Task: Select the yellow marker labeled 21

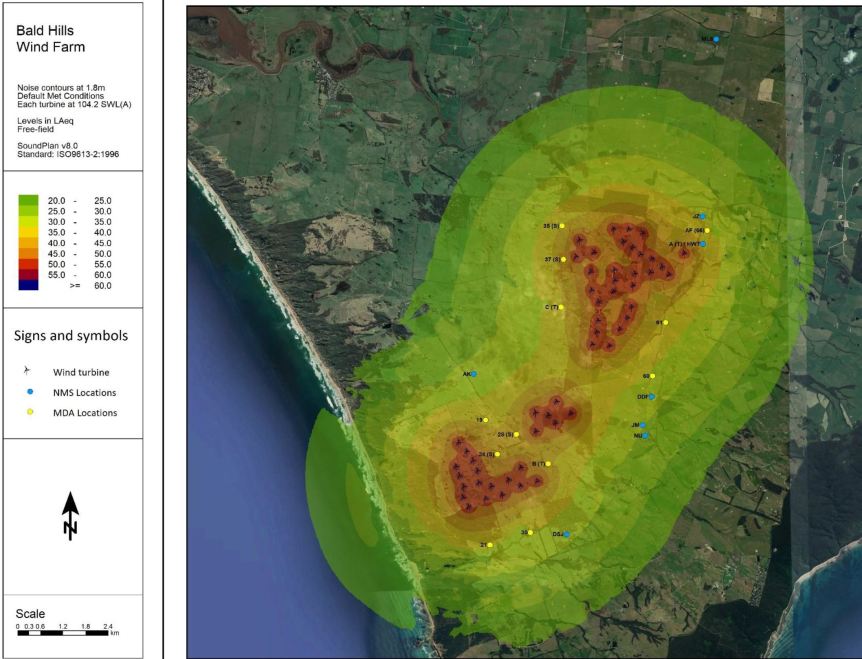Action: coord(490,545)
